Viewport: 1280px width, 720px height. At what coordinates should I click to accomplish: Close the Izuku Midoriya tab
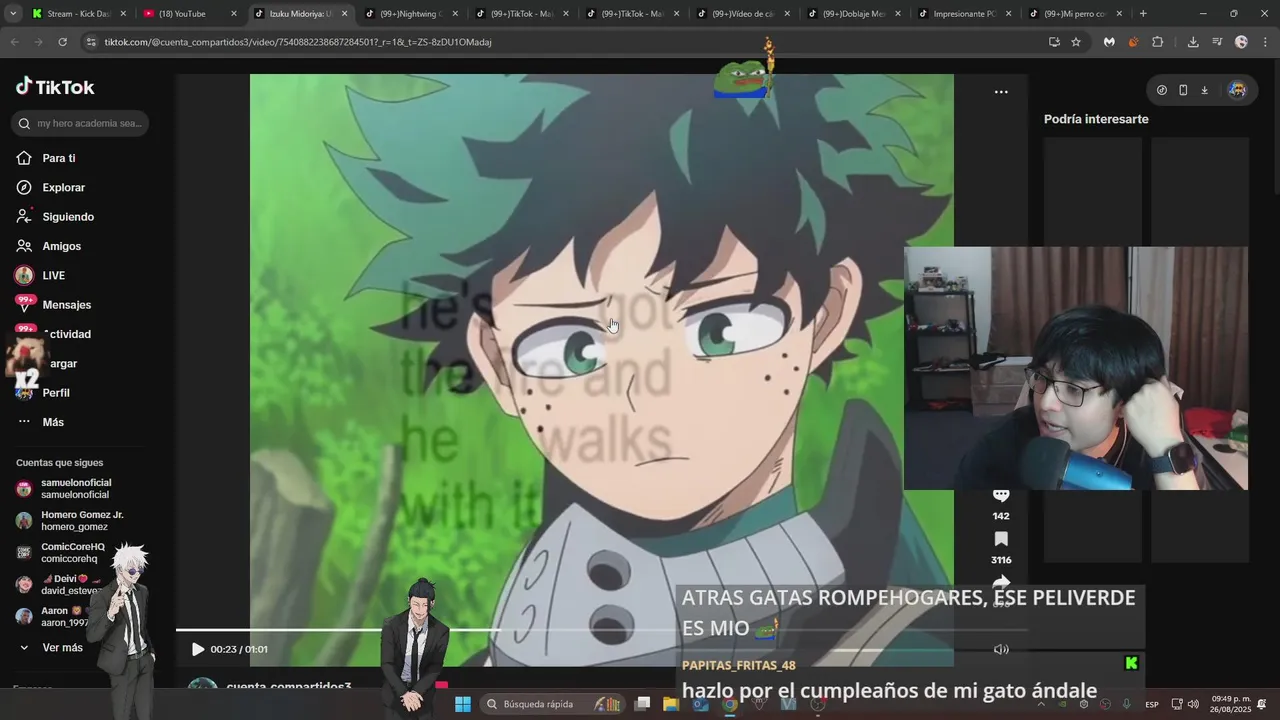pos(344,14)
